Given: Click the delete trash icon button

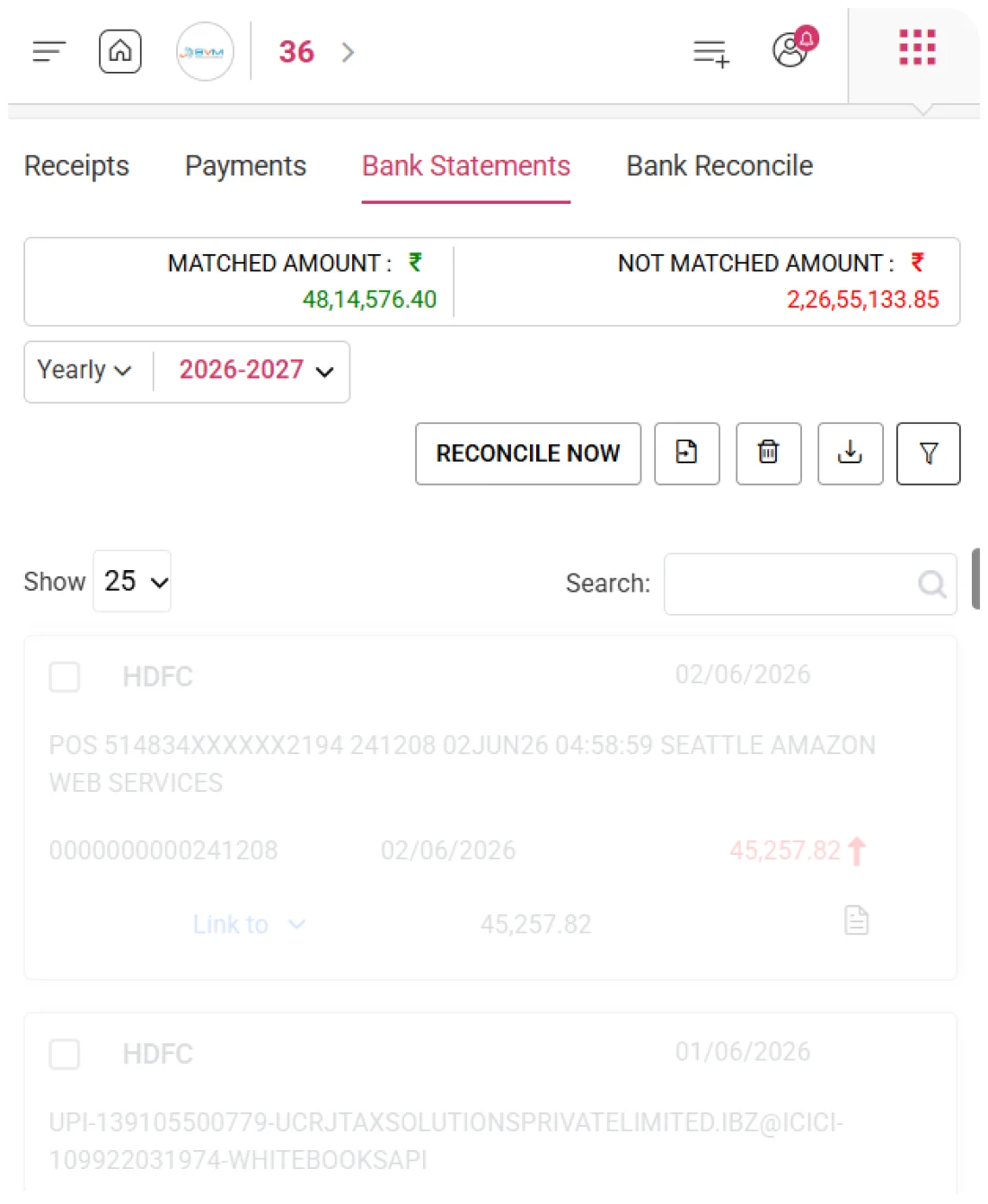Looking at the screenshot, I should [x=769, y=453].
